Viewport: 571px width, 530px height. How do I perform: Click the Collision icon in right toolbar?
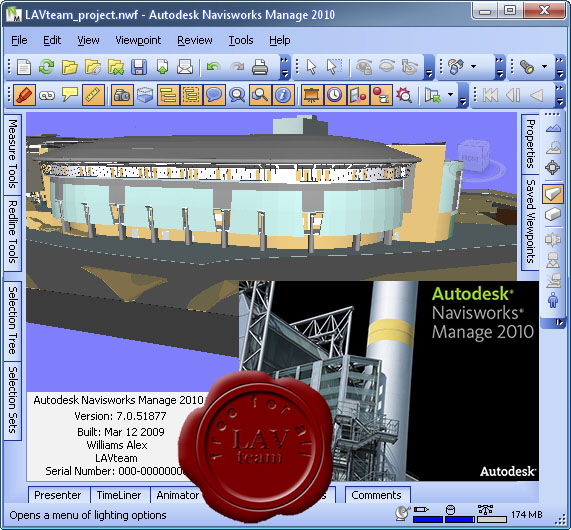tap(553, 239)
